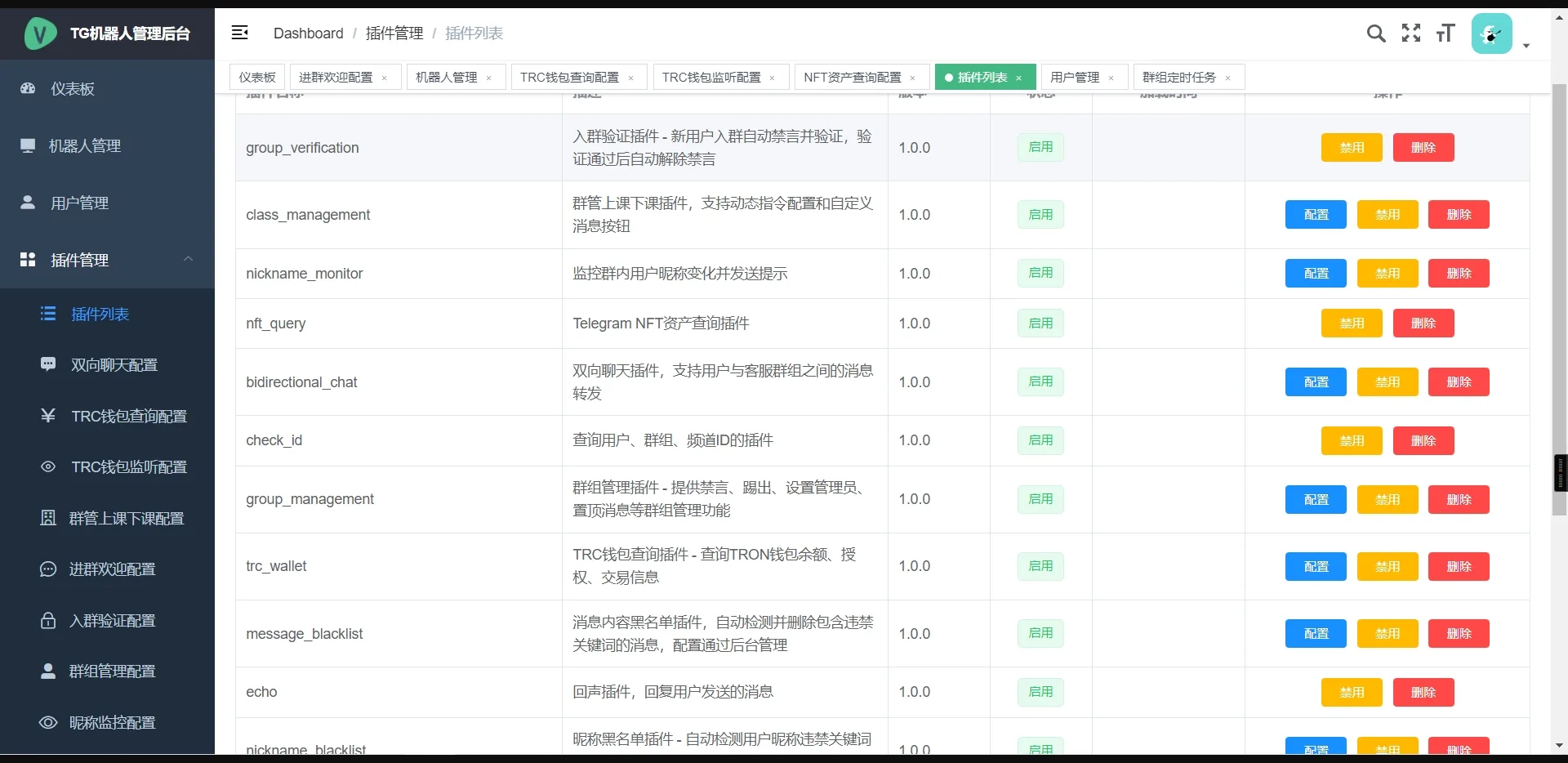Open 仪表板 from the sidebar

click(x=73, y=89)
